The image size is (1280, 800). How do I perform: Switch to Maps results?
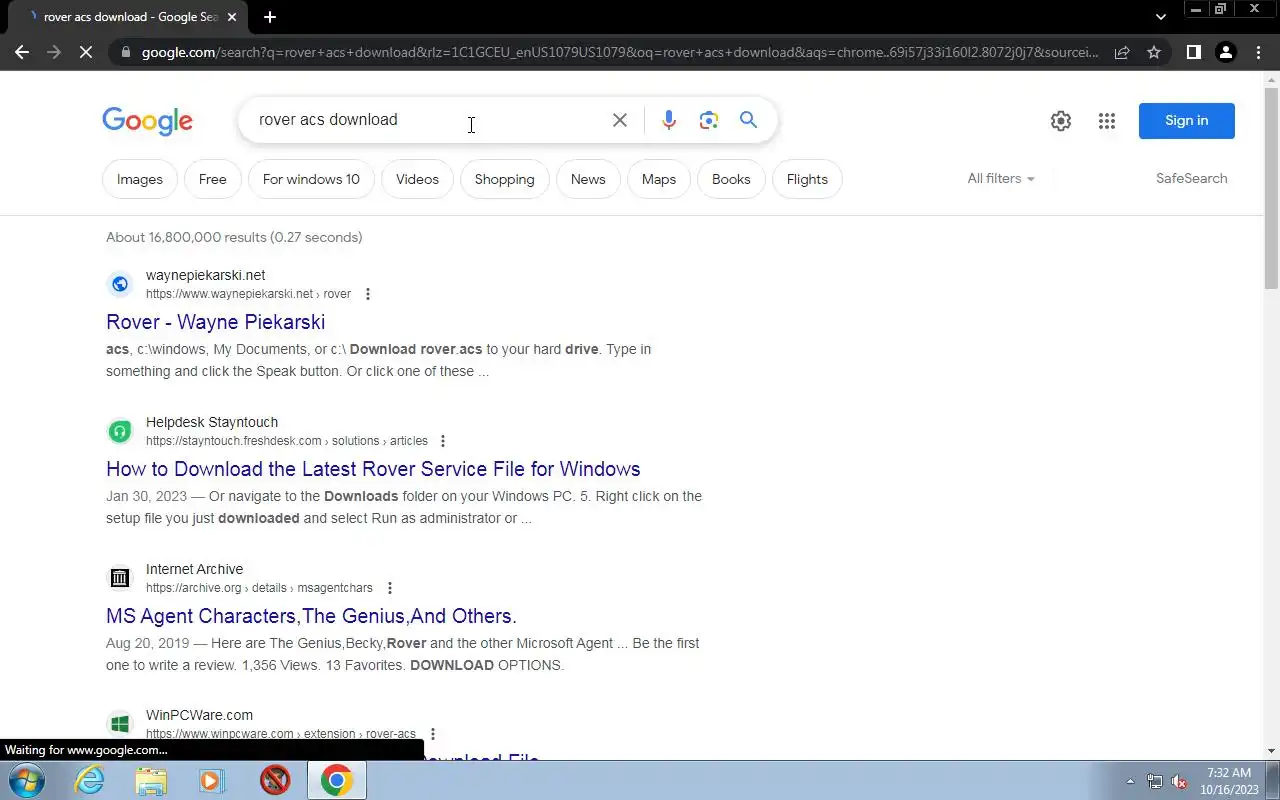pos(659,179)
